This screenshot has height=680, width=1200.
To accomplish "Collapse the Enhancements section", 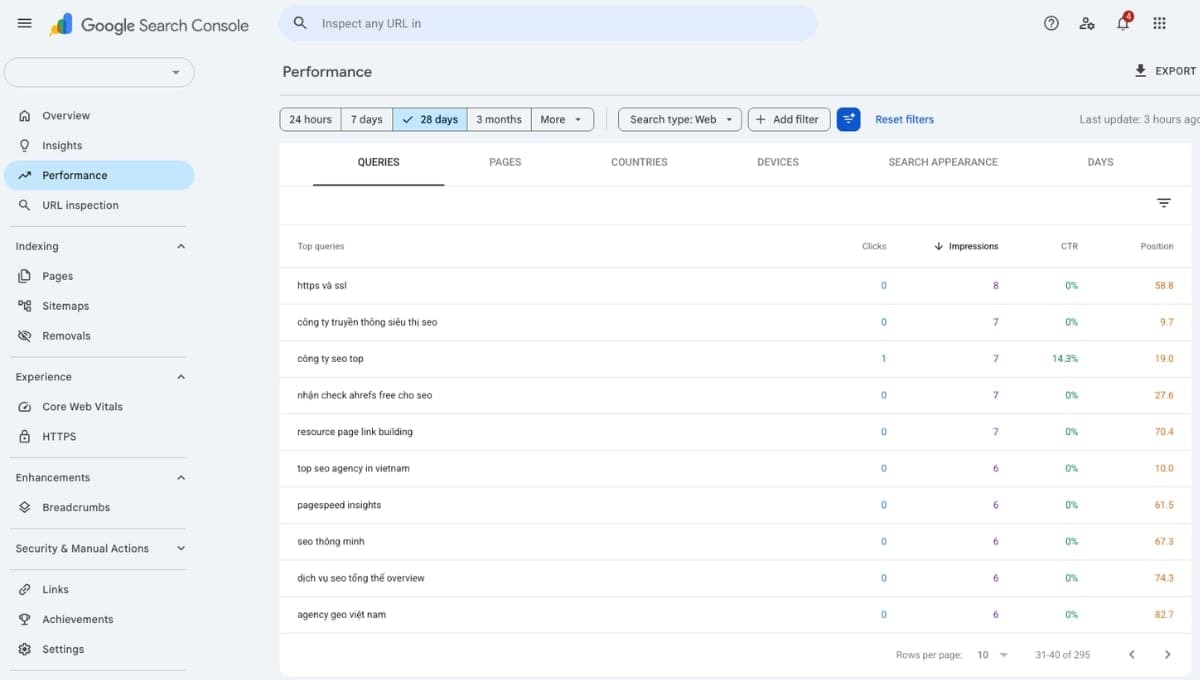I will click(x=181, y=478).
